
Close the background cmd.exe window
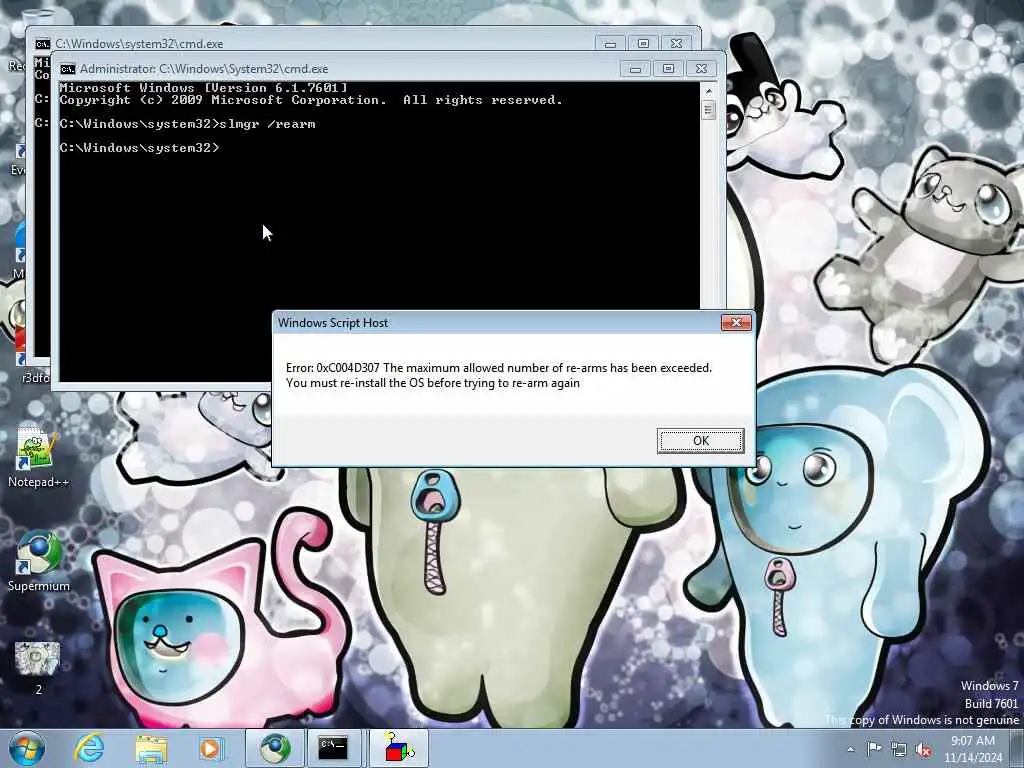[677, 44]
